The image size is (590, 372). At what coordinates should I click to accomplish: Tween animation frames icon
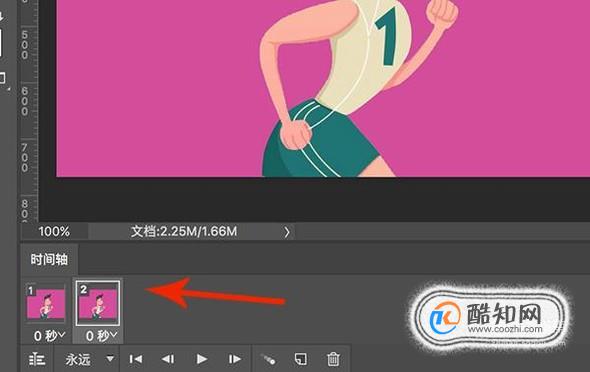[268, 359]
